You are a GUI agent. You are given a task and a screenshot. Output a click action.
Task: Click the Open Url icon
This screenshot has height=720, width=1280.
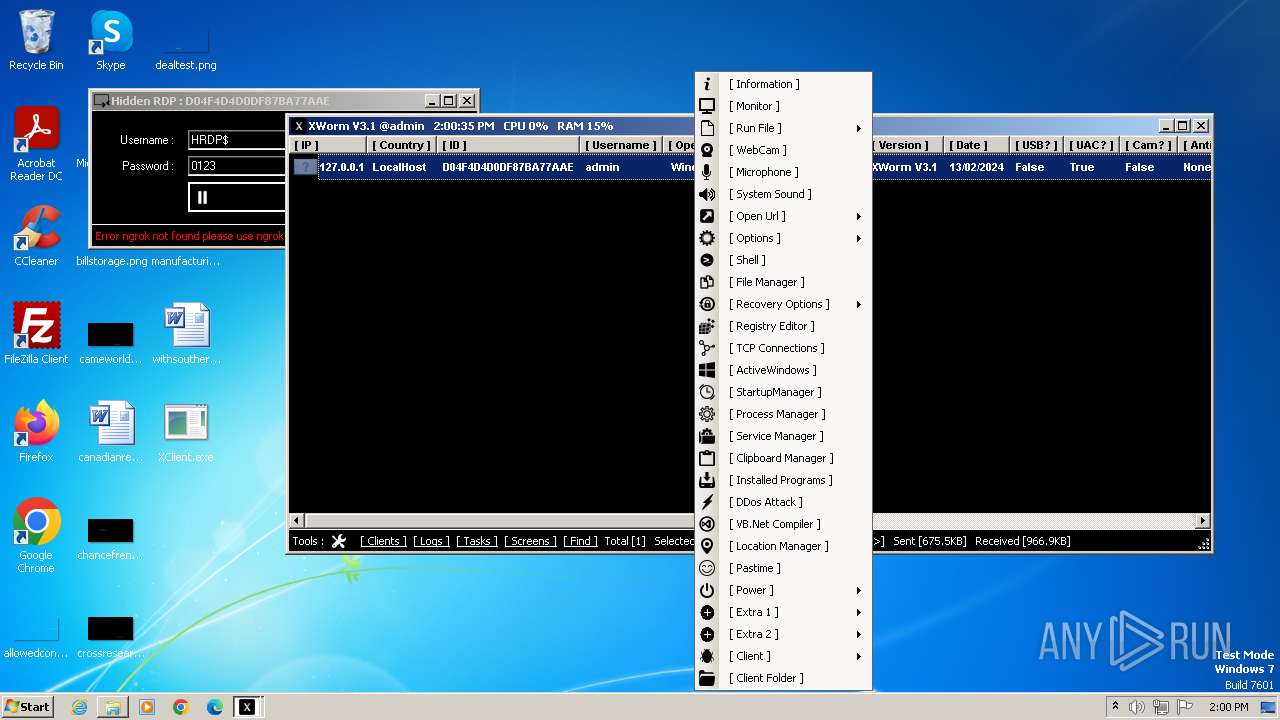click(x=707, y=216)
